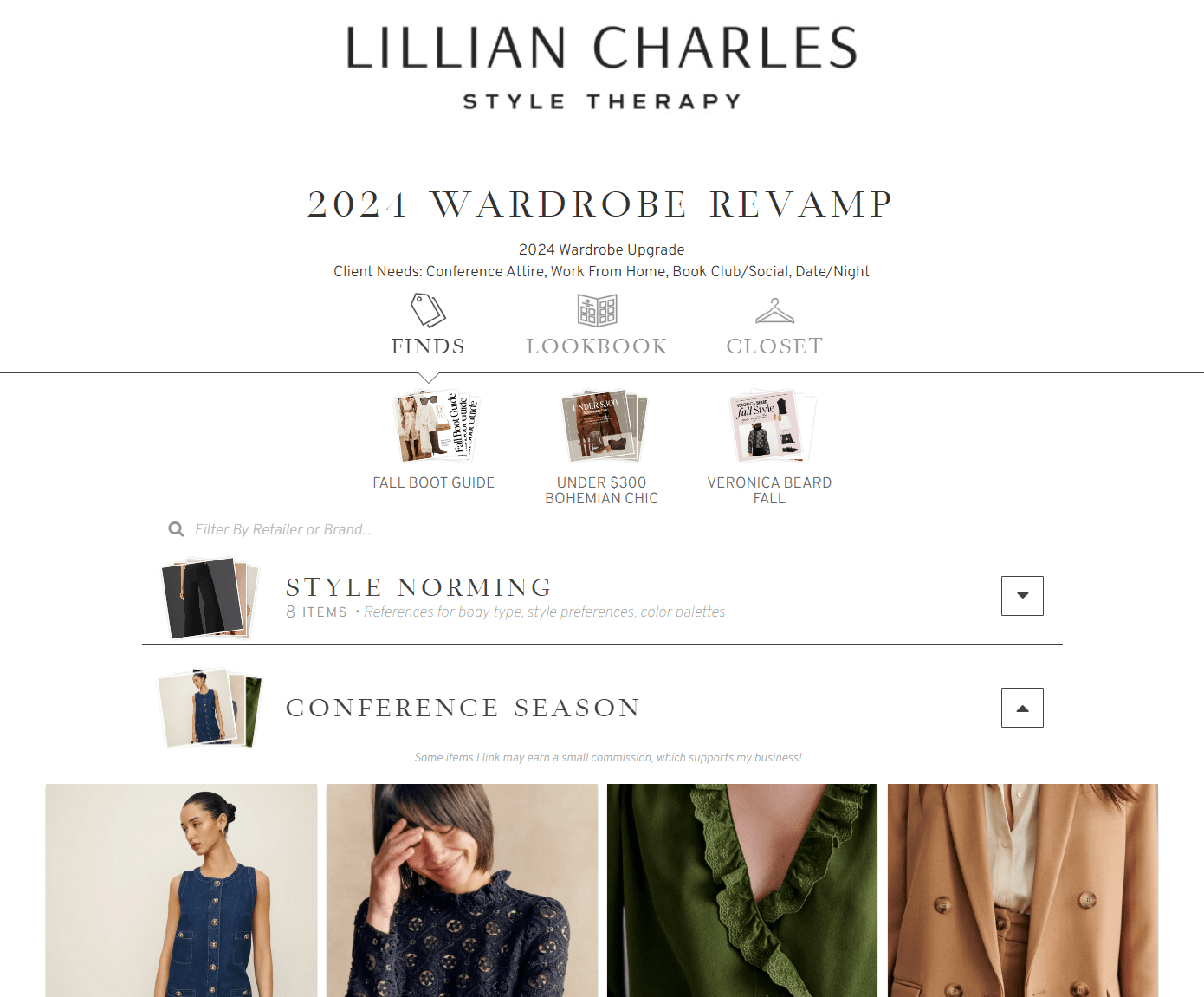Viewport: 1204px width, 997px height.
Task: Expand the Style Norming section arrow
Action: 1022,596
